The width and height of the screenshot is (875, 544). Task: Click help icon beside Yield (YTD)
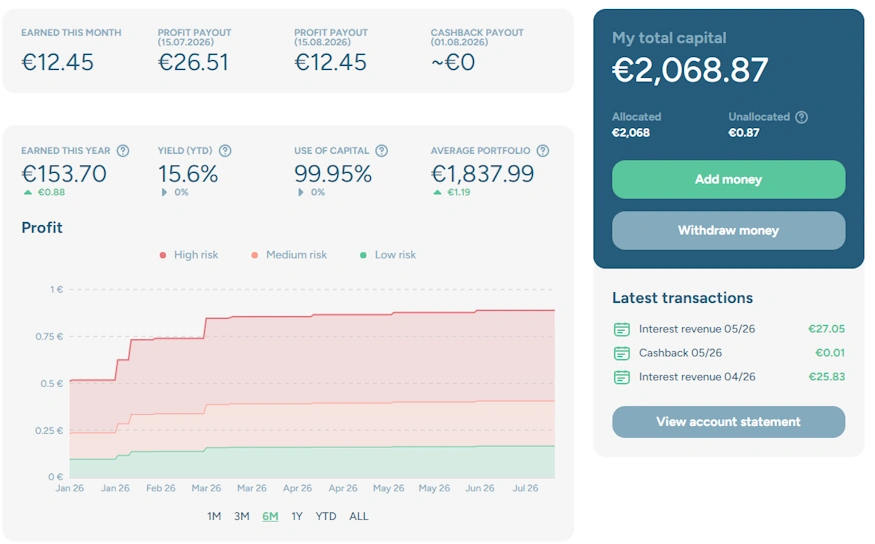[225, 151]
